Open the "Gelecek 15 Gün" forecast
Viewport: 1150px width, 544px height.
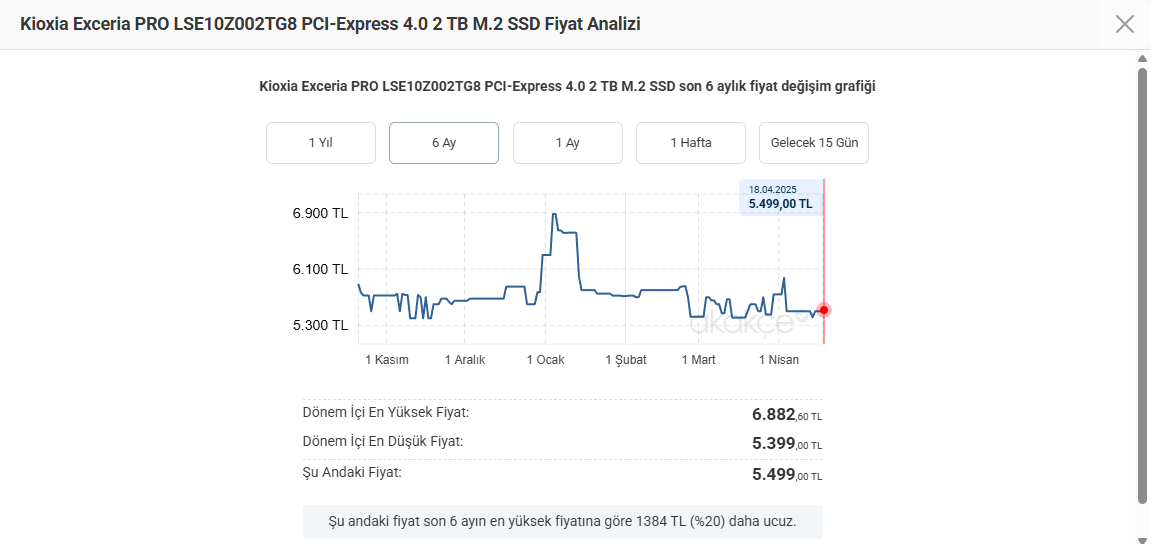click(x=814, y=143)
